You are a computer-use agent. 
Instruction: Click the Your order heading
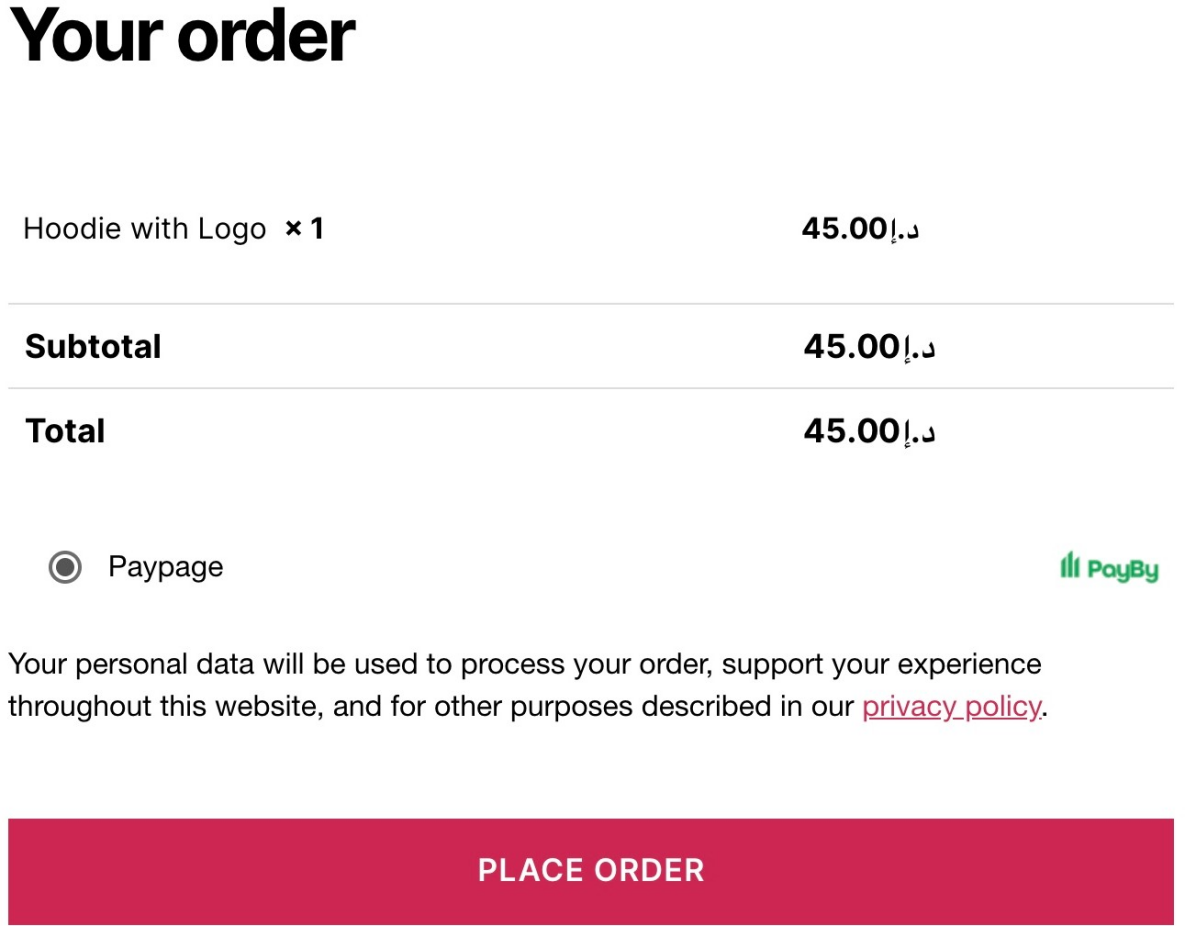(x=182, y=35)
